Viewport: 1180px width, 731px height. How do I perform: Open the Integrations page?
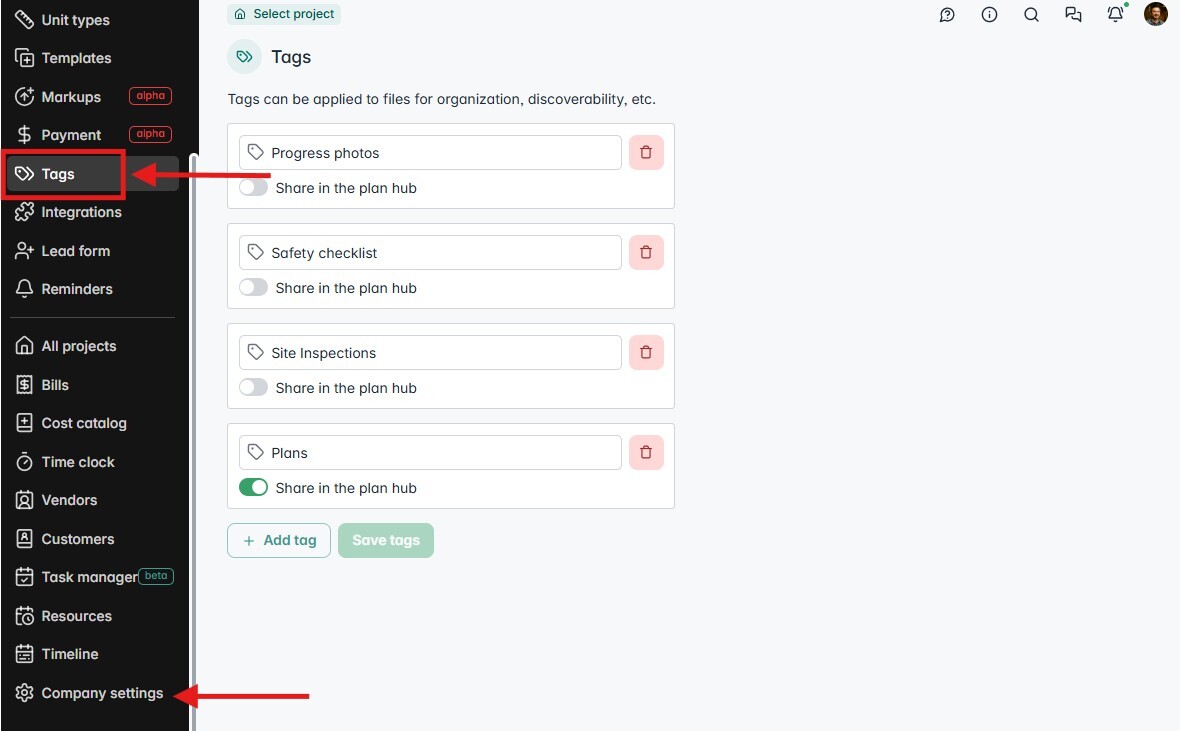click(x=81, y=212)
